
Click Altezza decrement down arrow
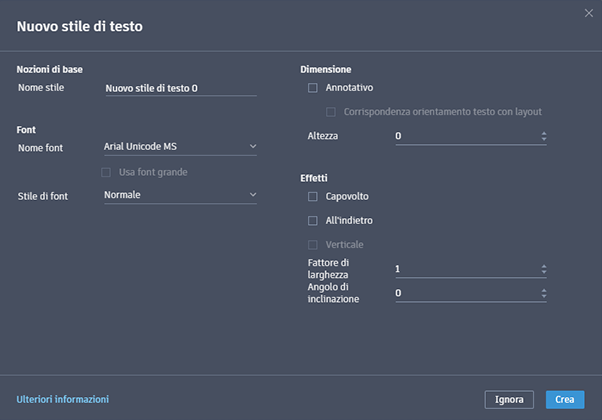(544, 140)
